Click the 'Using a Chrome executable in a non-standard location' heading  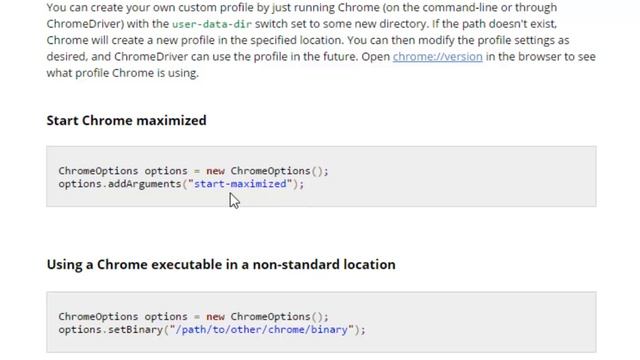tap(221, 264)
